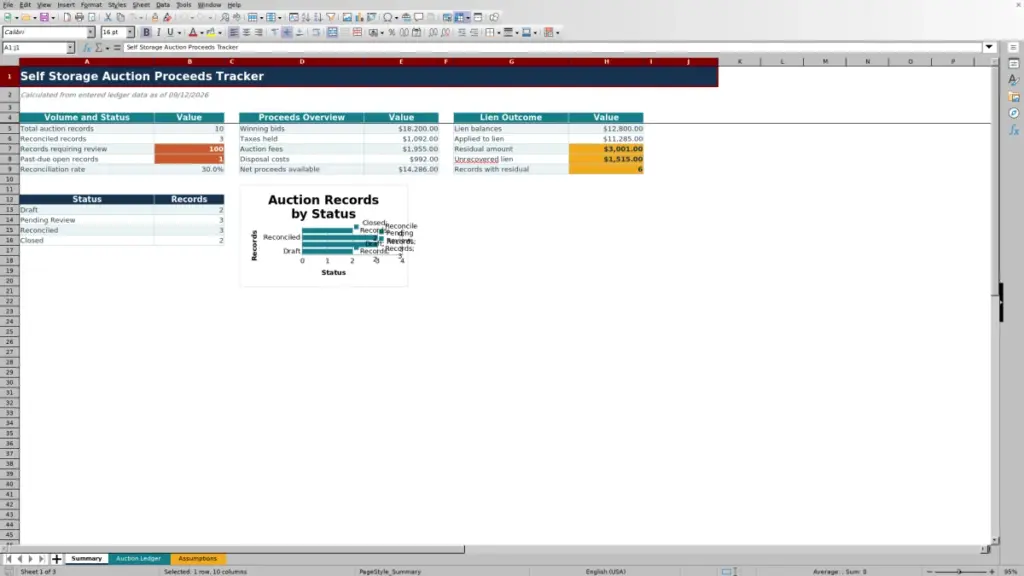Open the Data menu
The width and height of the screenshot is (1024, 576).
(163, 5)
